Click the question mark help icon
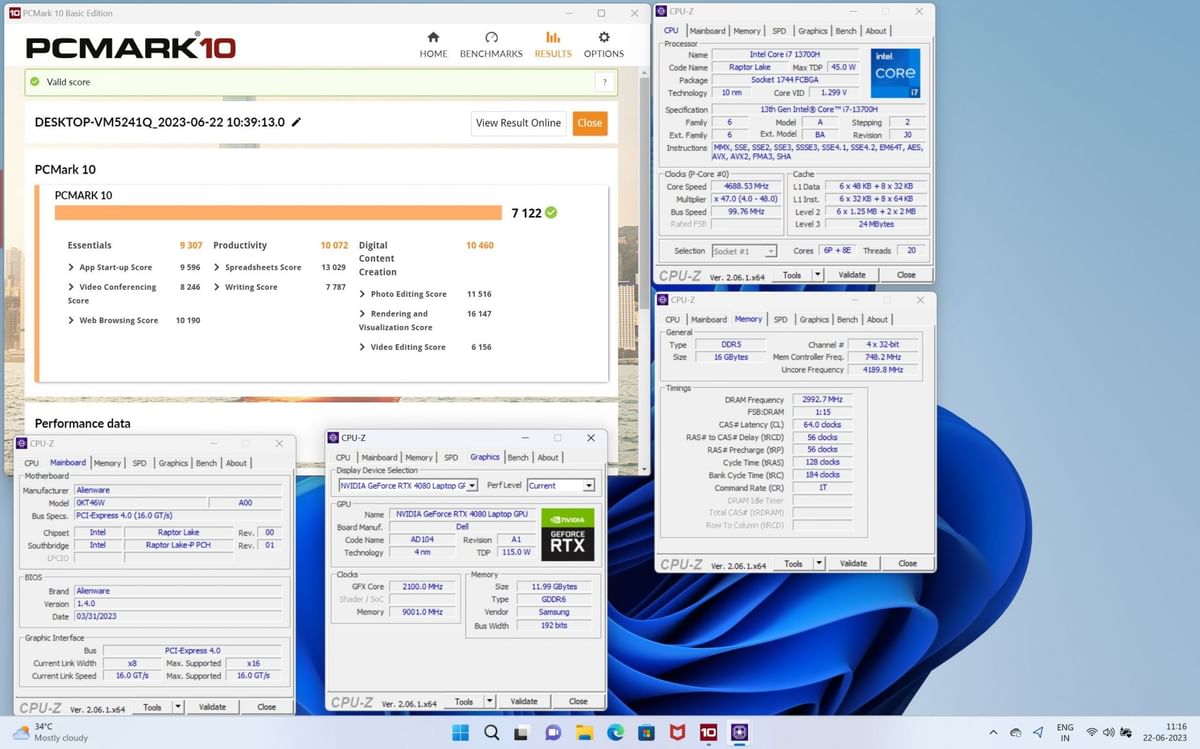1200x749 pixels. coord(603,83)
